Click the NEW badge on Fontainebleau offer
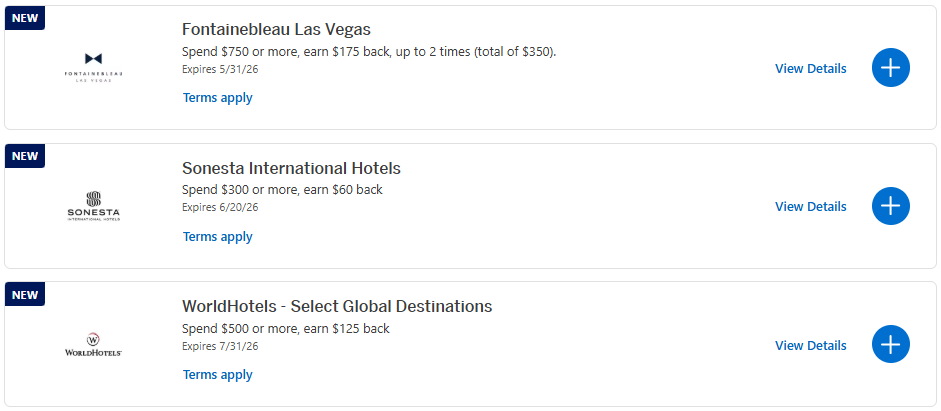941x411 pixels. pyautogui.click(x=25, y=17)
